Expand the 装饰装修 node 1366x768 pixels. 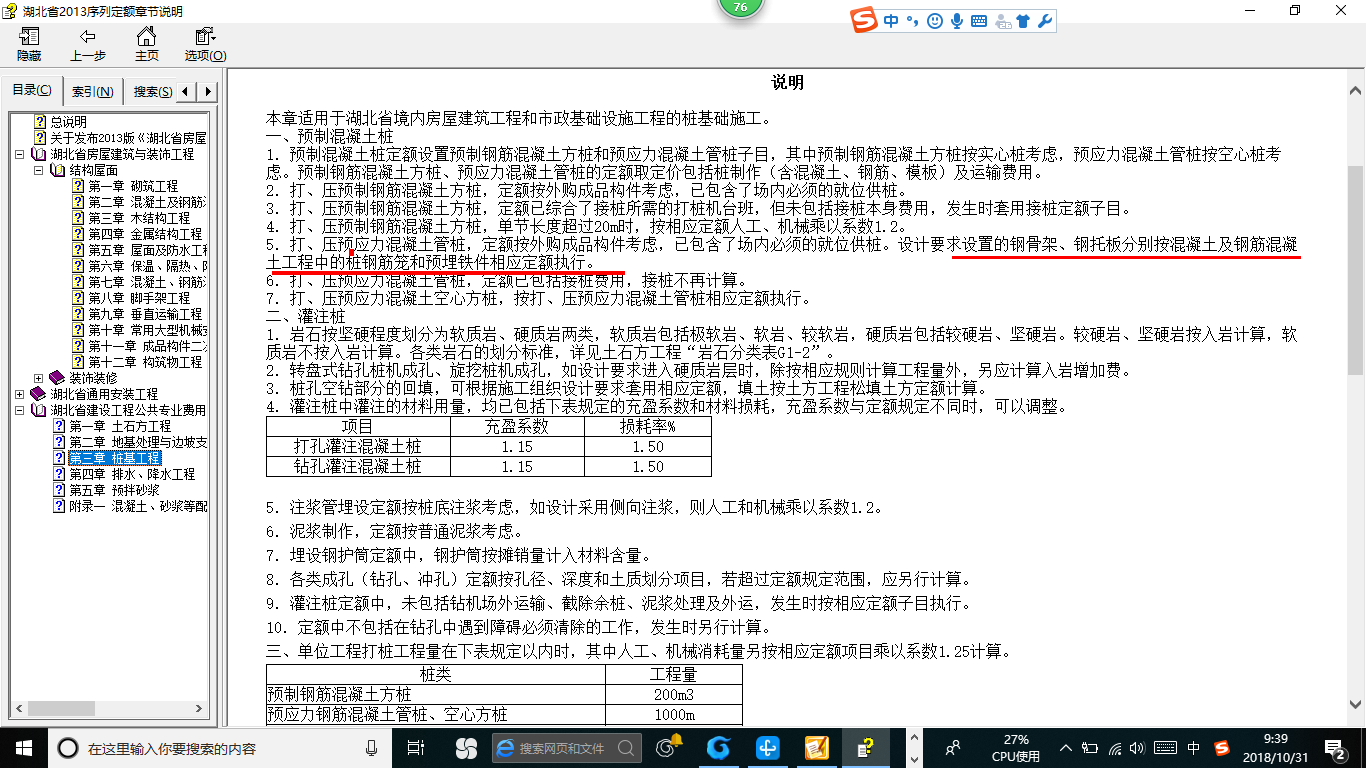click(x=39, y=379)
